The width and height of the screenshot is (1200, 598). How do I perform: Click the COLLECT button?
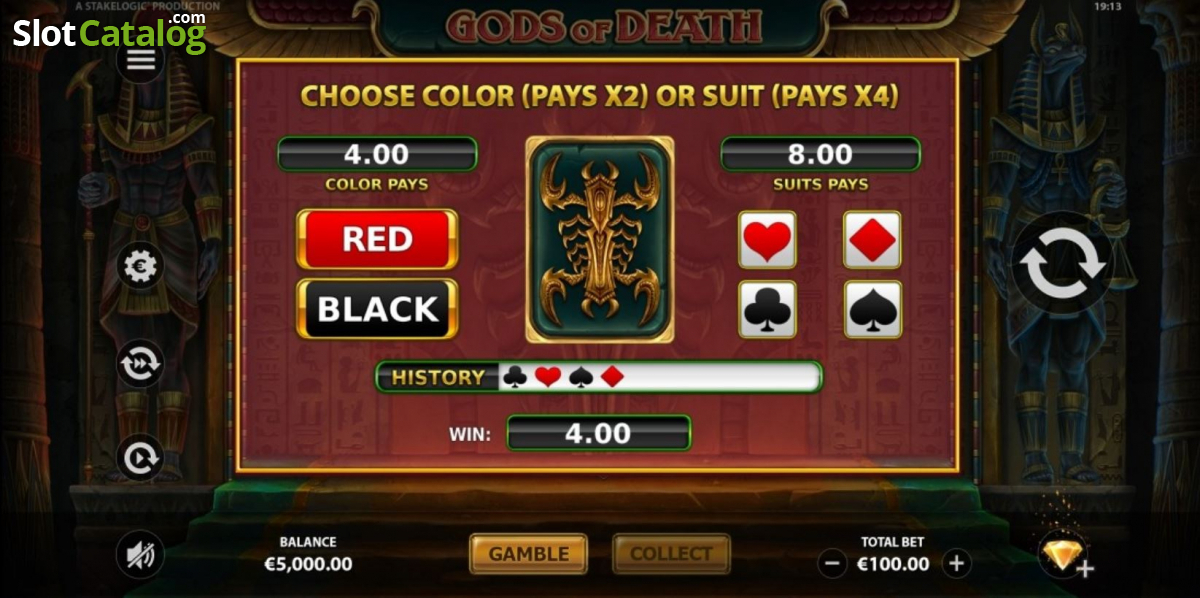click(671, 554)
